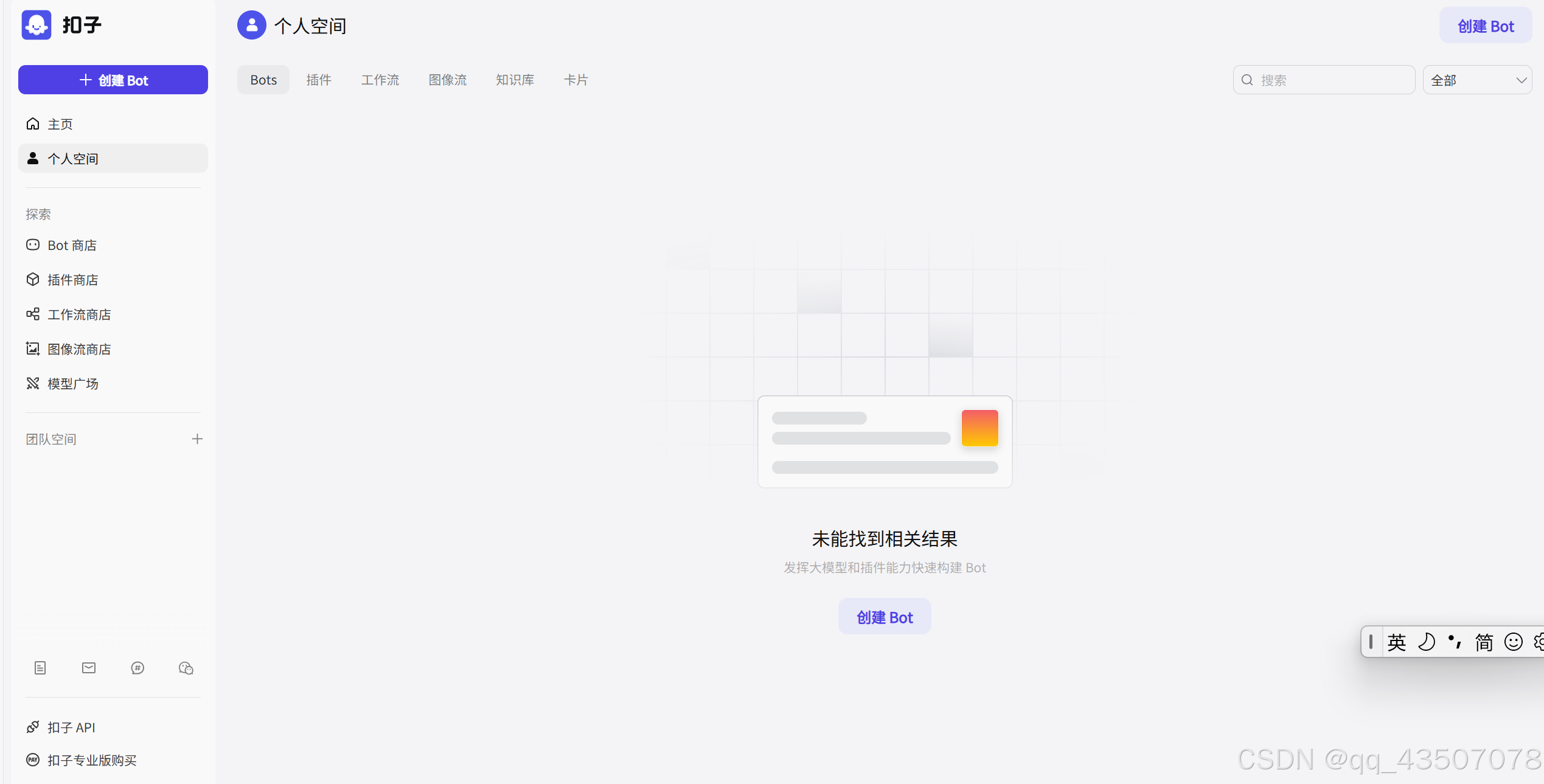Image resolution: width=1544 pixels, height=784 pixels.
Task: Click the personal space avatar icon
Action: [x=251, y=26]
